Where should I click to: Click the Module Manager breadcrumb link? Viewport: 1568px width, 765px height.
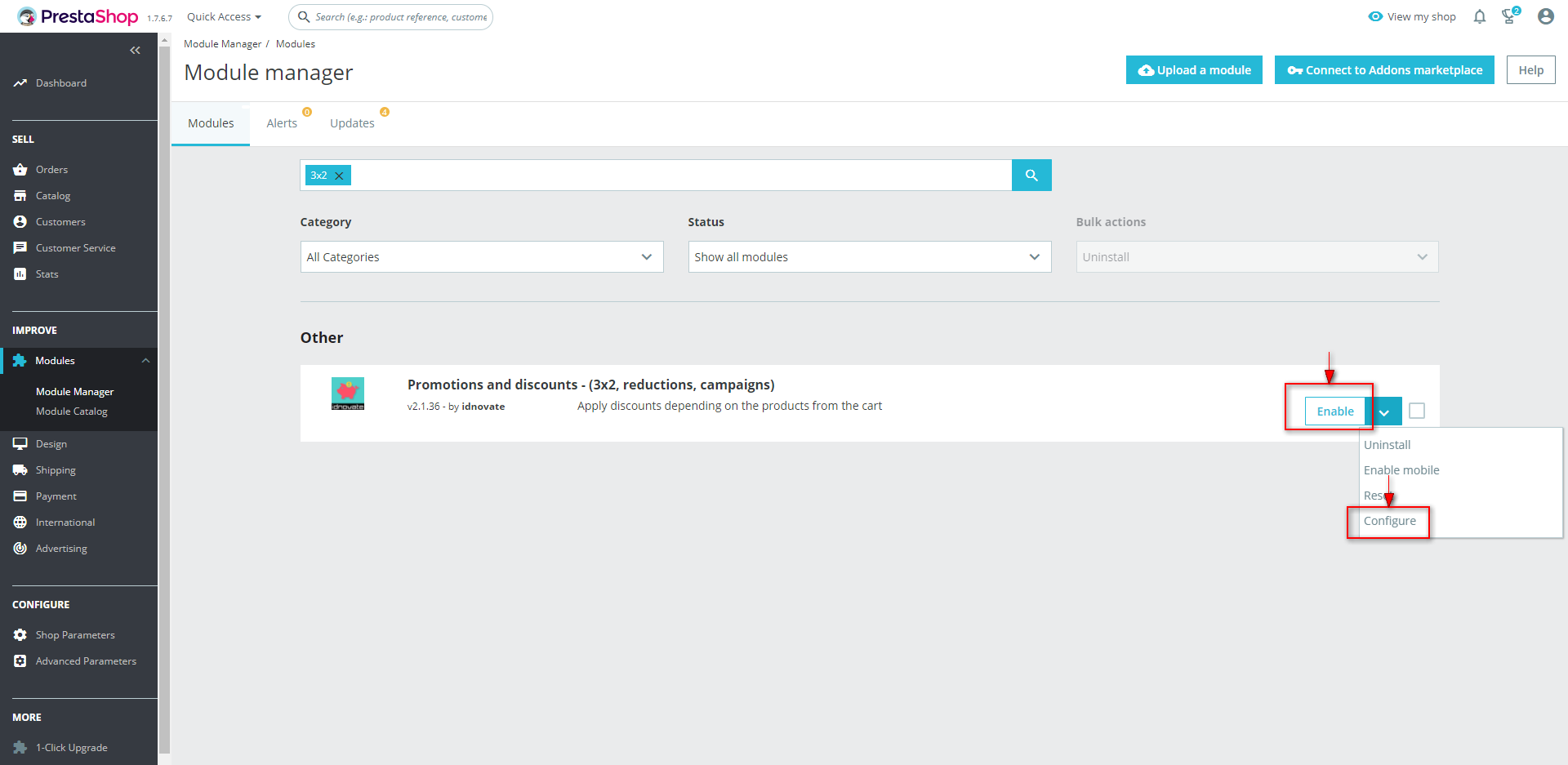222,44
